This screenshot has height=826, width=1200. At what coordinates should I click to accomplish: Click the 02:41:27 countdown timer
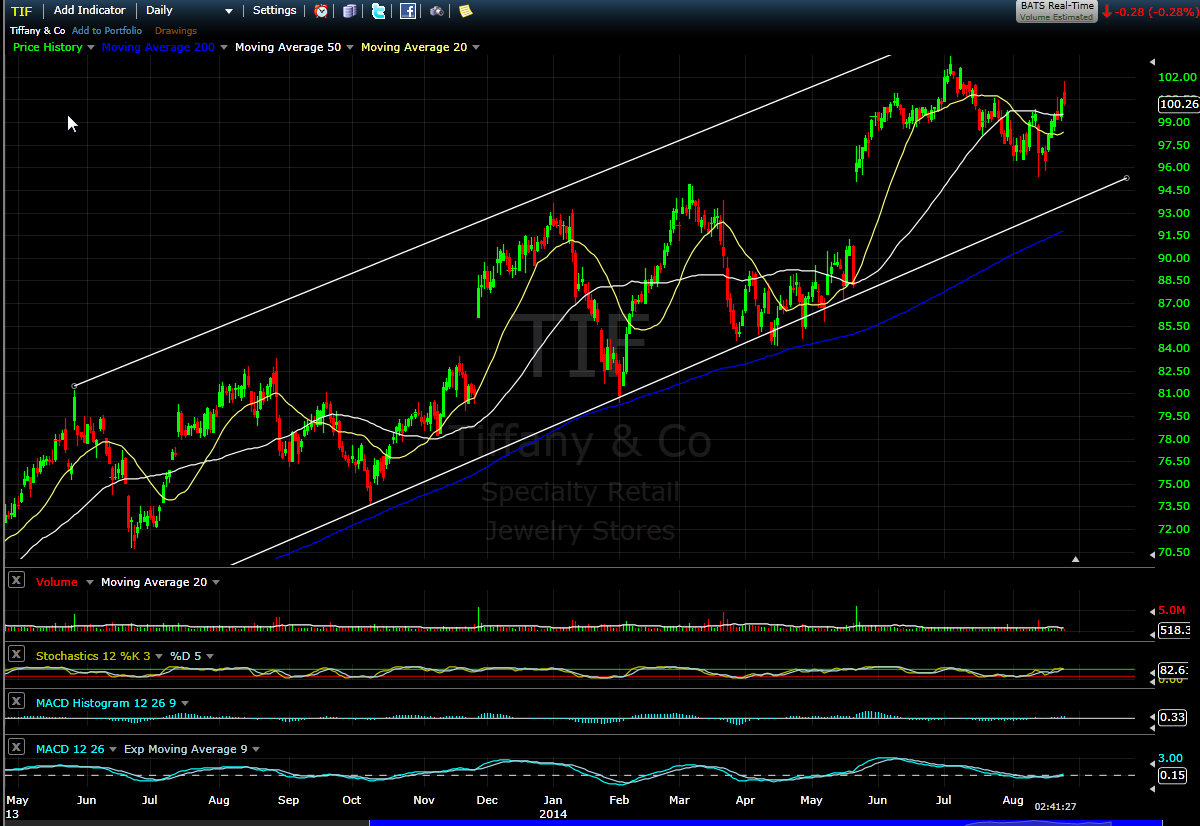(x=1055, y=806)
